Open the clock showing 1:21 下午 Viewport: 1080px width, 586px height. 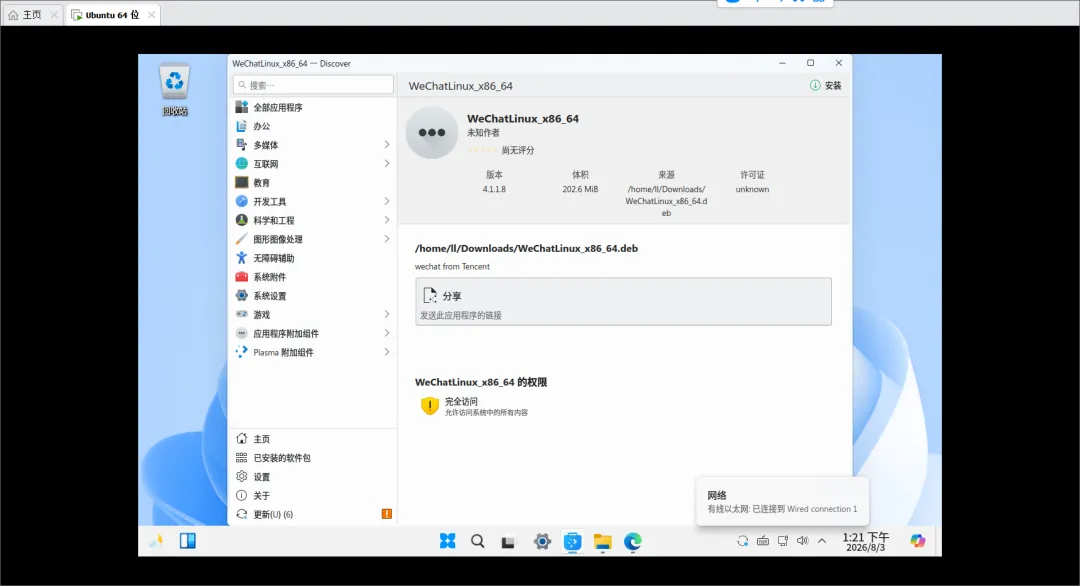point(866,541)
